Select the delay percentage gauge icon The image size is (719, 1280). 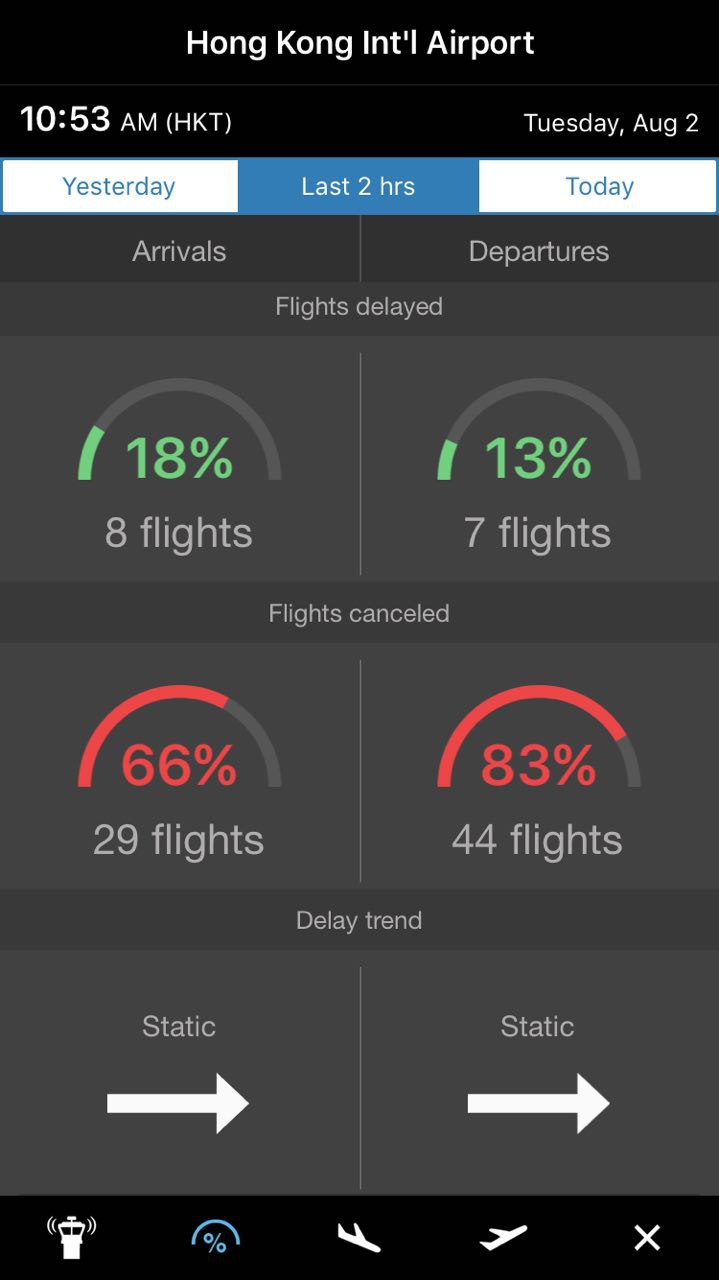(x=215, y=1237)
